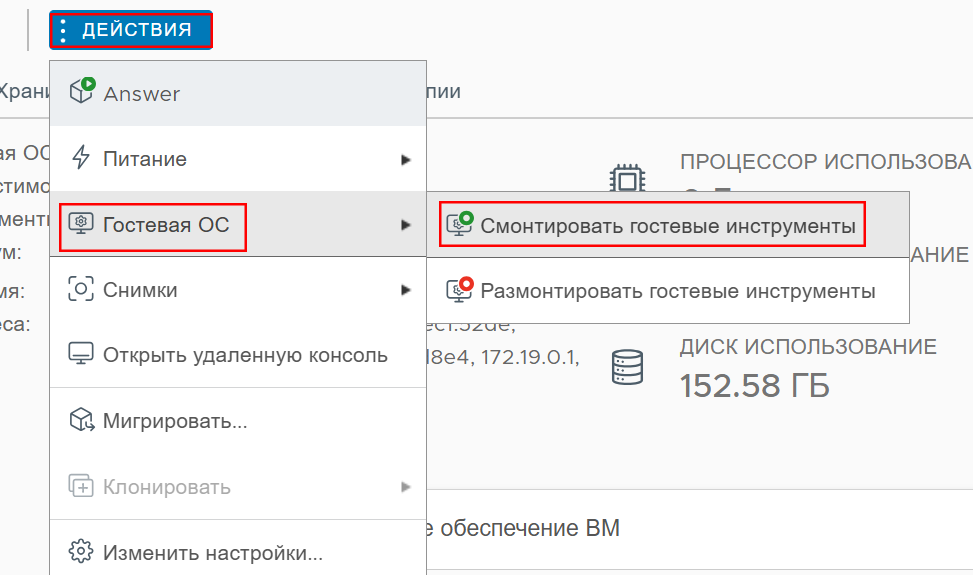Viewport: 973px width, 575px height.
Task: Click the three-dot icon in ДЕЙСТВИЯ button
Action: 63,30
